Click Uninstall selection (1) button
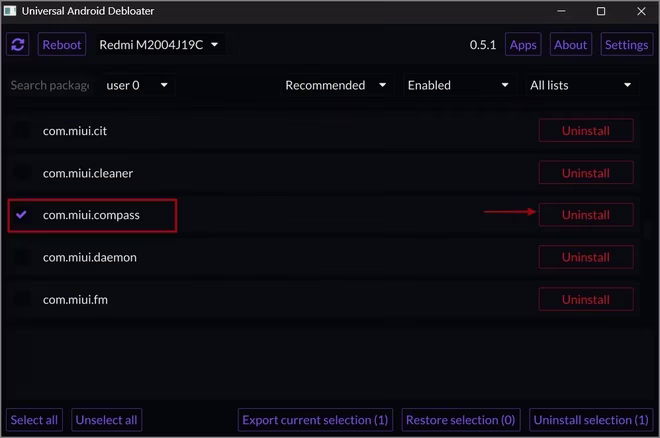This screenshot has height=438, width=660. [x=591, y=420]
